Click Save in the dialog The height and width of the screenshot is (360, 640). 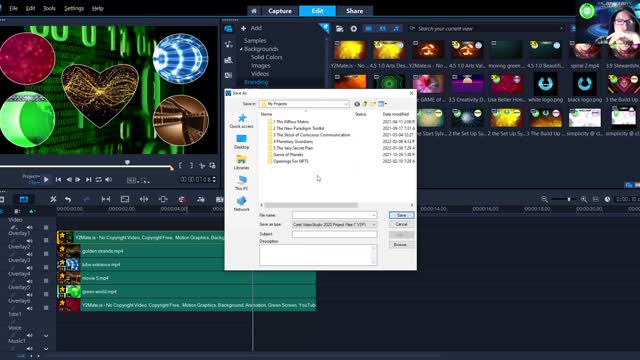point(401,215)
